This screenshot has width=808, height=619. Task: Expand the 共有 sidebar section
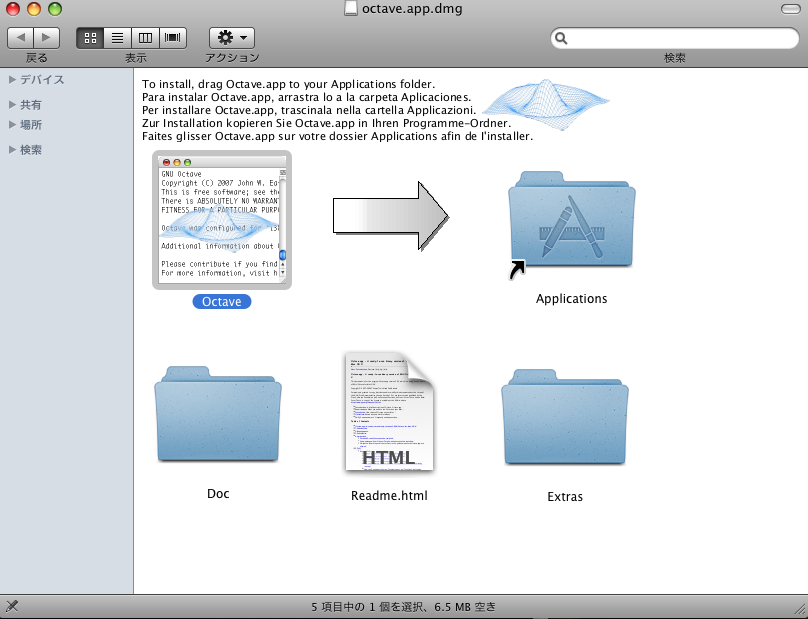pyautogui.click(x=12, y=105)
